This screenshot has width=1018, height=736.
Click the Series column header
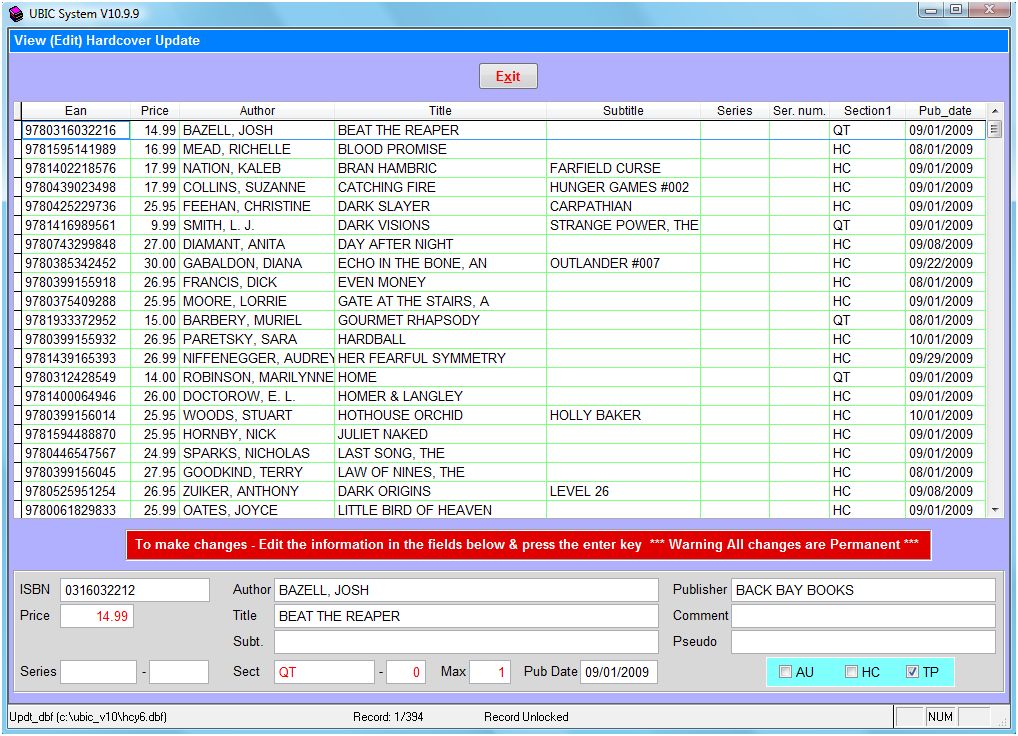[735, 111]
